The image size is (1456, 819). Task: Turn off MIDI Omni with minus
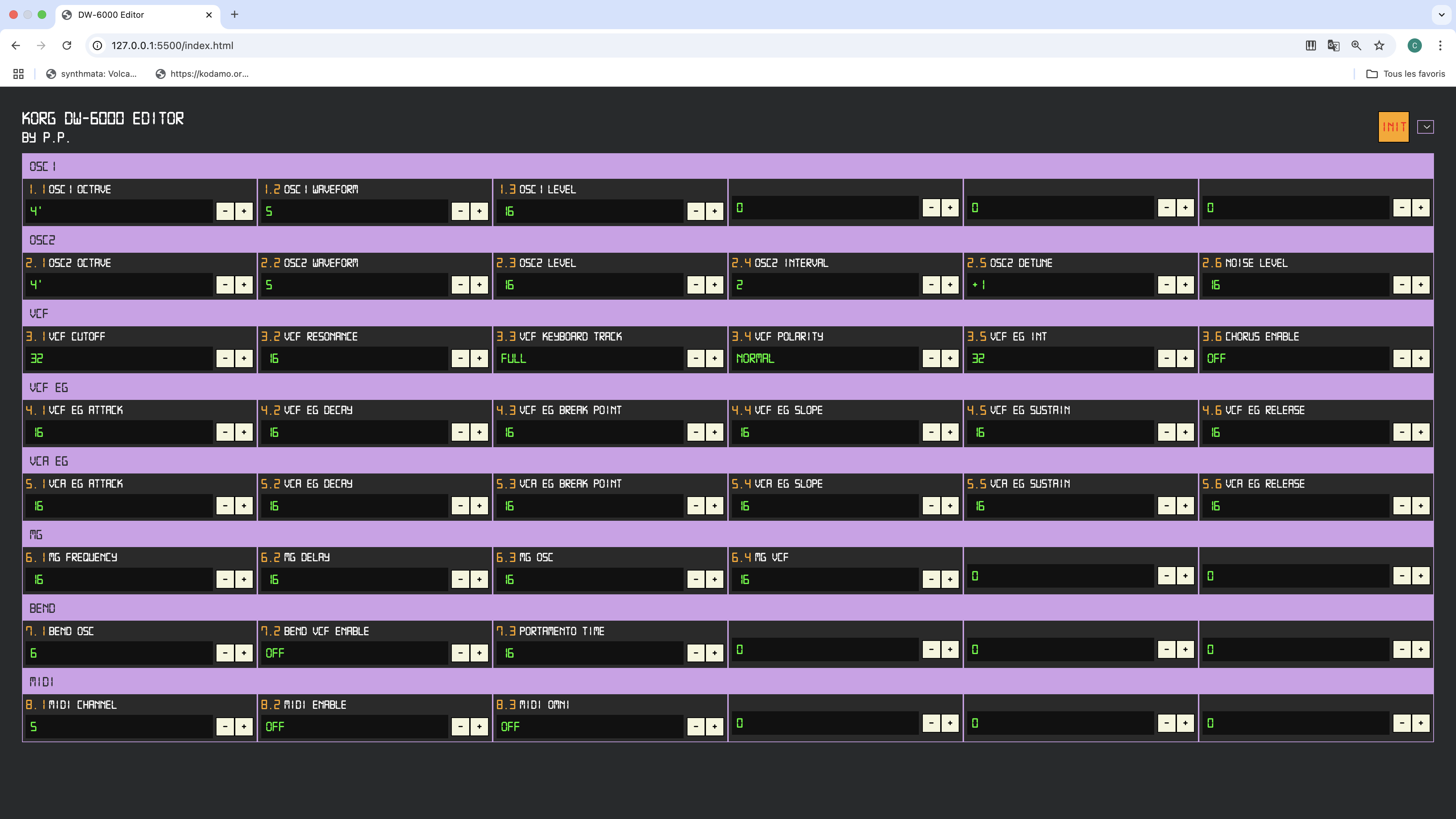coord(696,727)
